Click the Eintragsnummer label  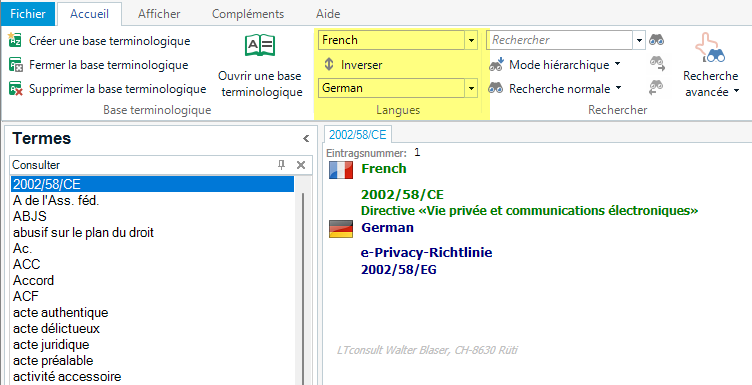pyautogui.click(x=366, y=153)
